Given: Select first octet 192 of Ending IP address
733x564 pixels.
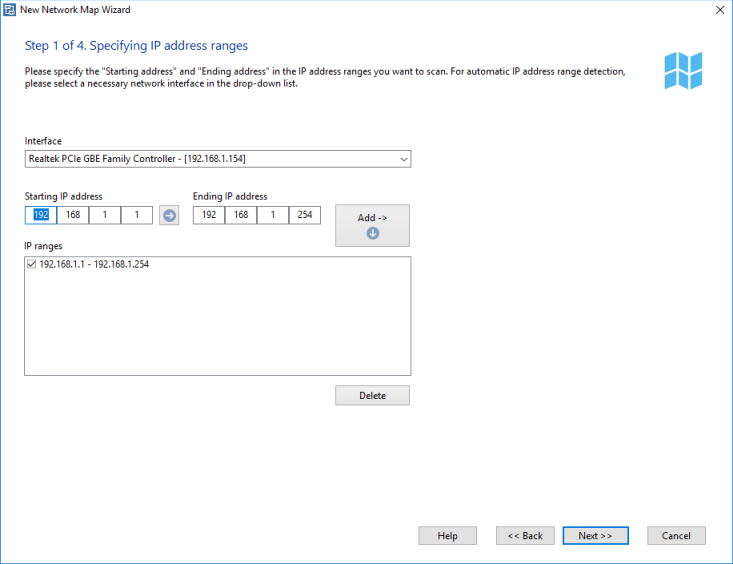Looking at the screenshot, I should pos(209,215).
